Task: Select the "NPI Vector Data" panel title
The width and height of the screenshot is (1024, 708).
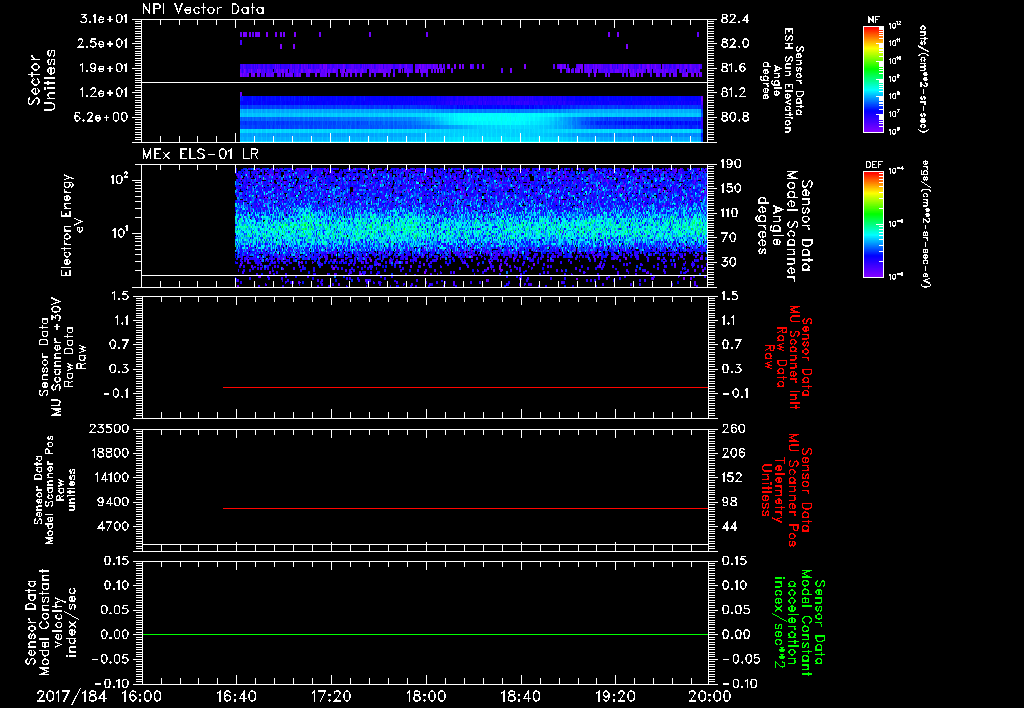Action: [x=203, y=9]
